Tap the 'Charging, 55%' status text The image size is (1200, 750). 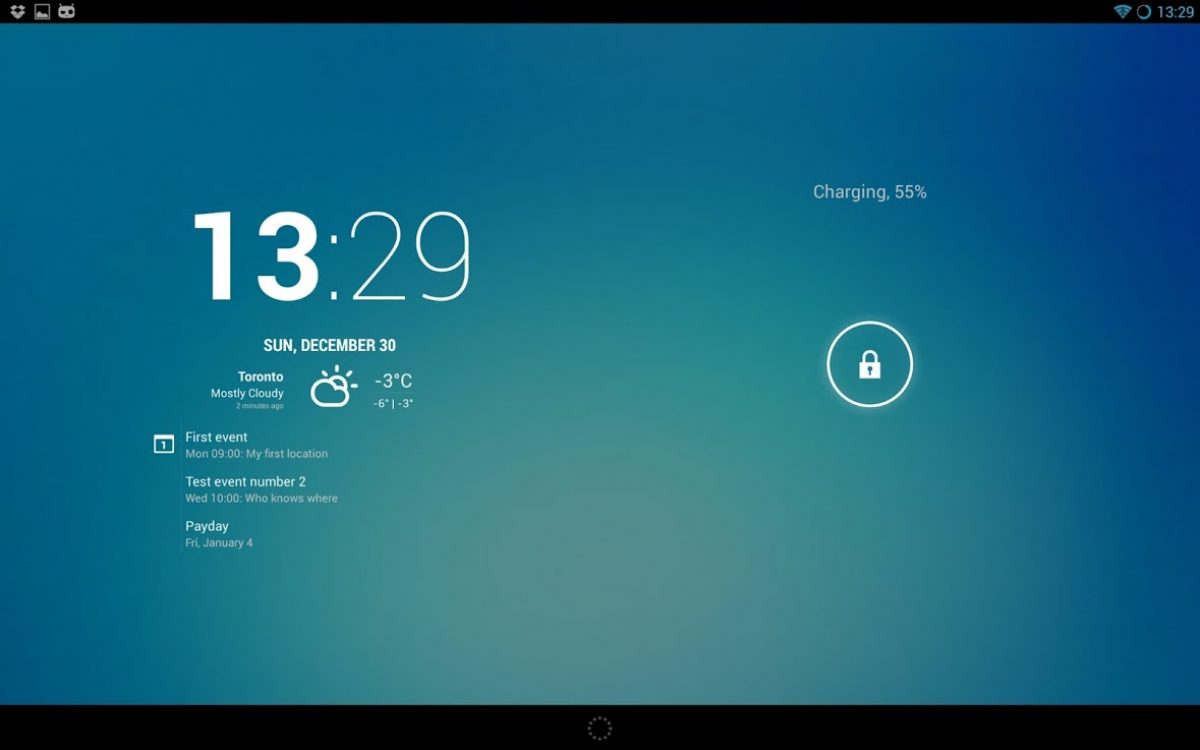870,192
